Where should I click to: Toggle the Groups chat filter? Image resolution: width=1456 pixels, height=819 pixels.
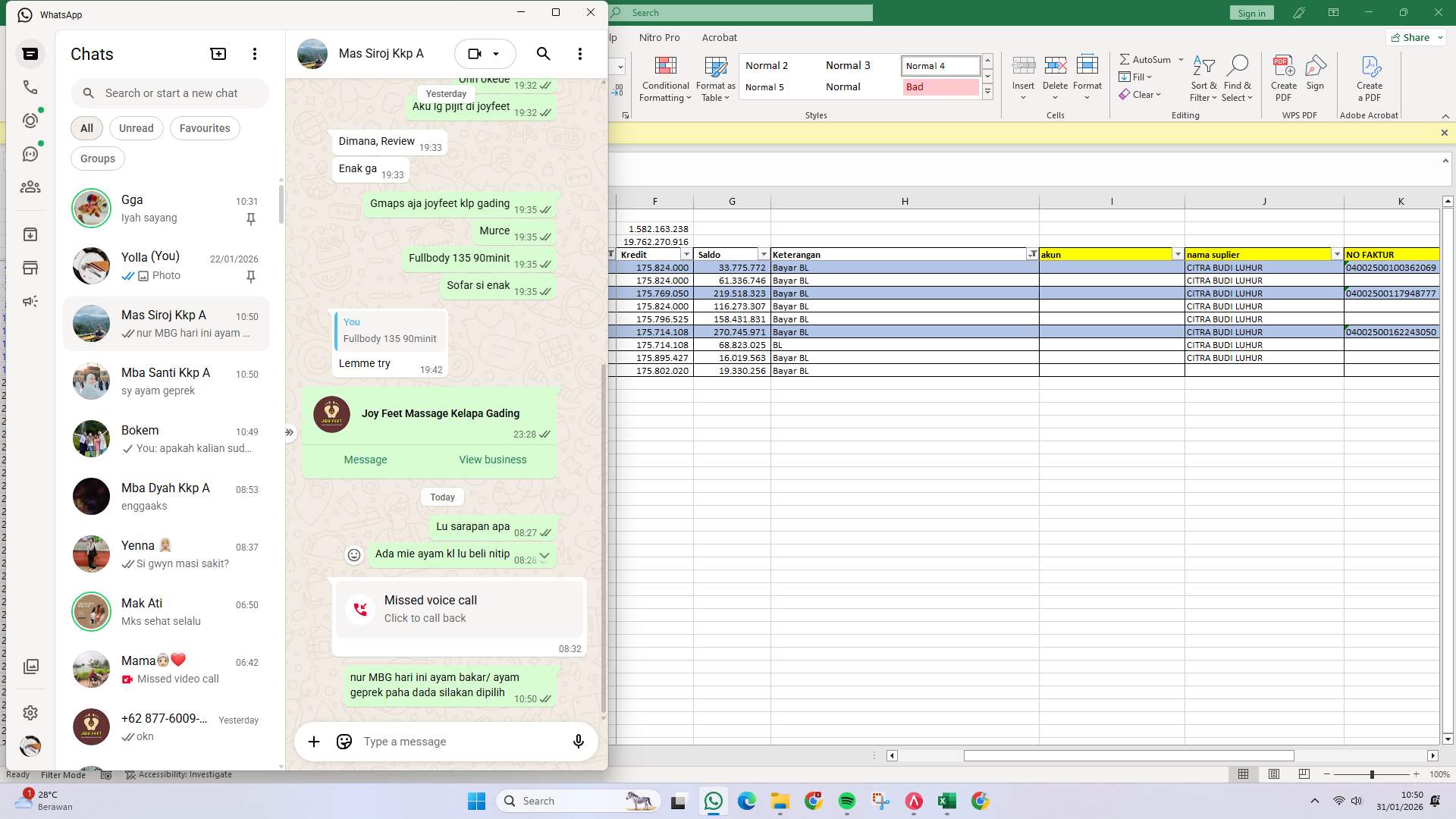point(97,158)
